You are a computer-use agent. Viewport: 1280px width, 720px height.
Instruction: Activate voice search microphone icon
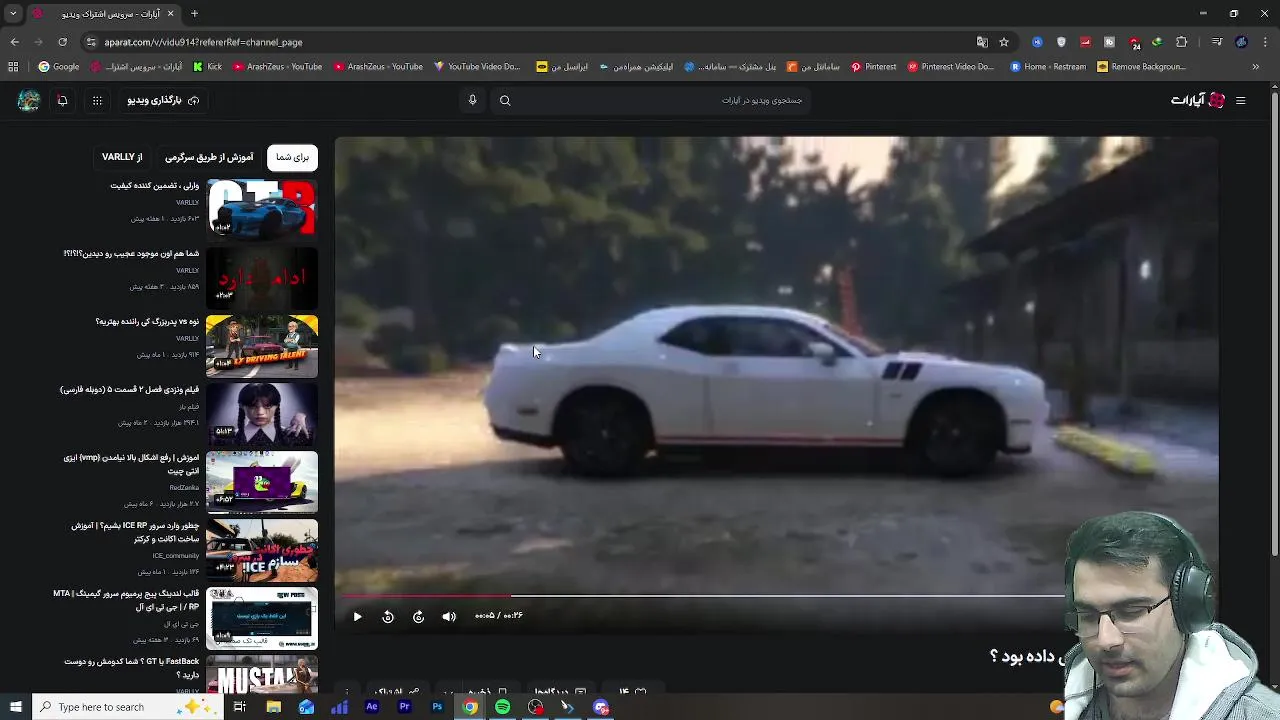tap(472, 100)
